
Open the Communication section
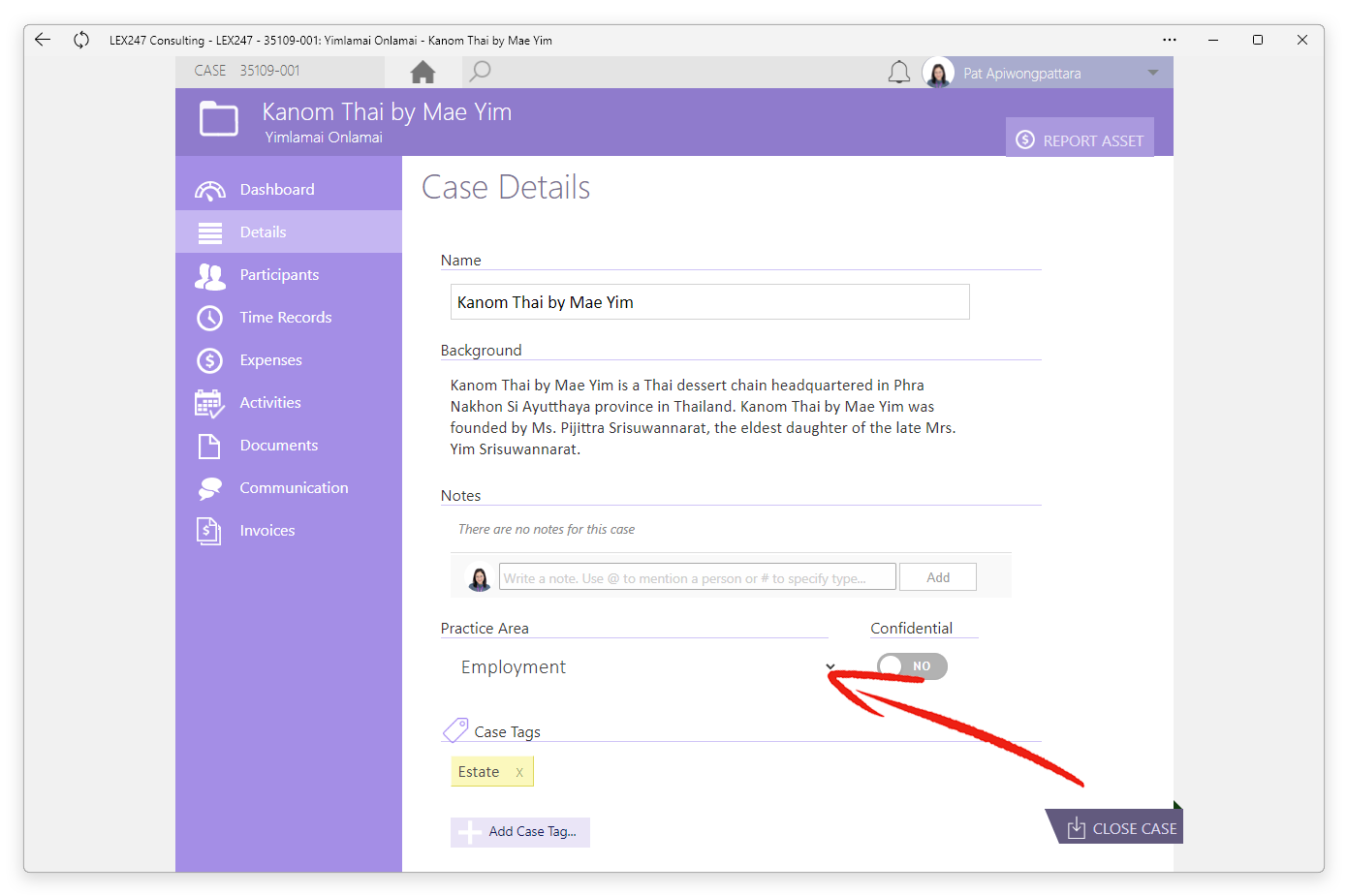(x=289, y=487)
